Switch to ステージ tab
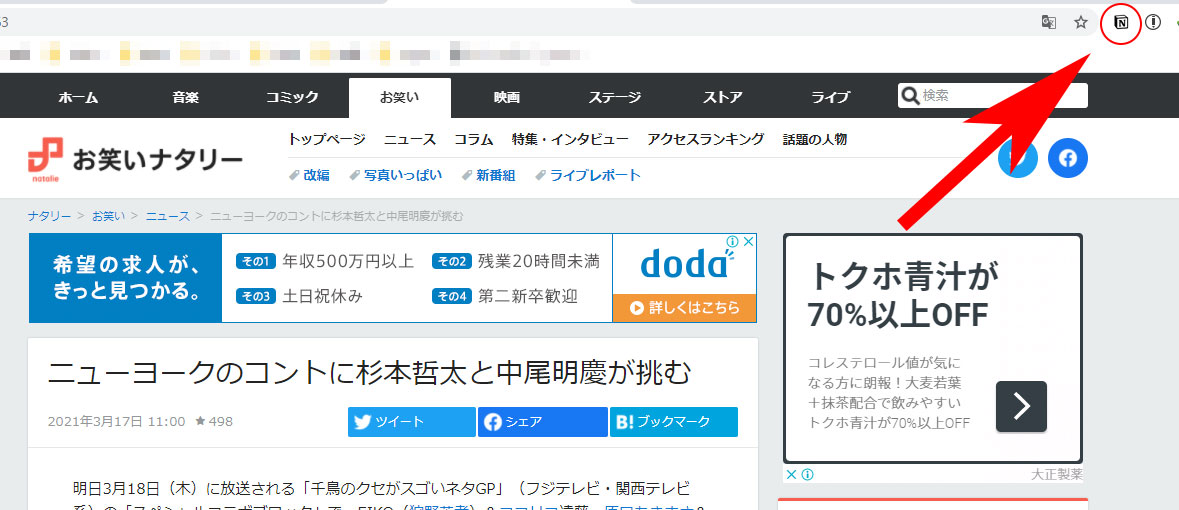The image size is (1179, 510). (x=614, y=97)
